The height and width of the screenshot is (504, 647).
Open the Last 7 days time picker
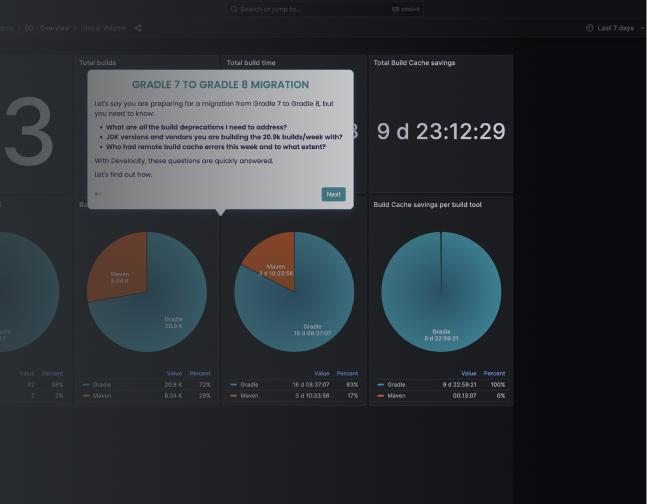point(615,28)
